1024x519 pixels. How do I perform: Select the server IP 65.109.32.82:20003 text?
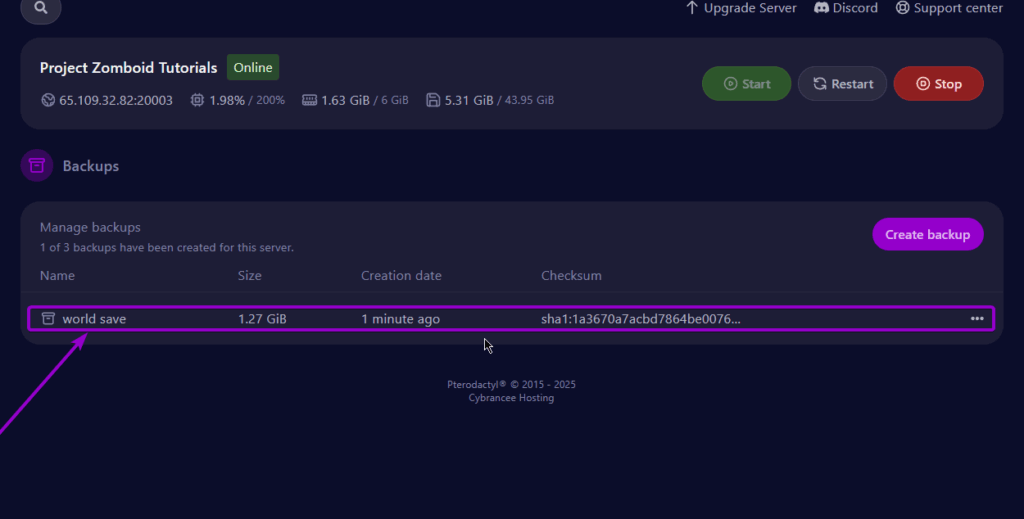[116, 101]
